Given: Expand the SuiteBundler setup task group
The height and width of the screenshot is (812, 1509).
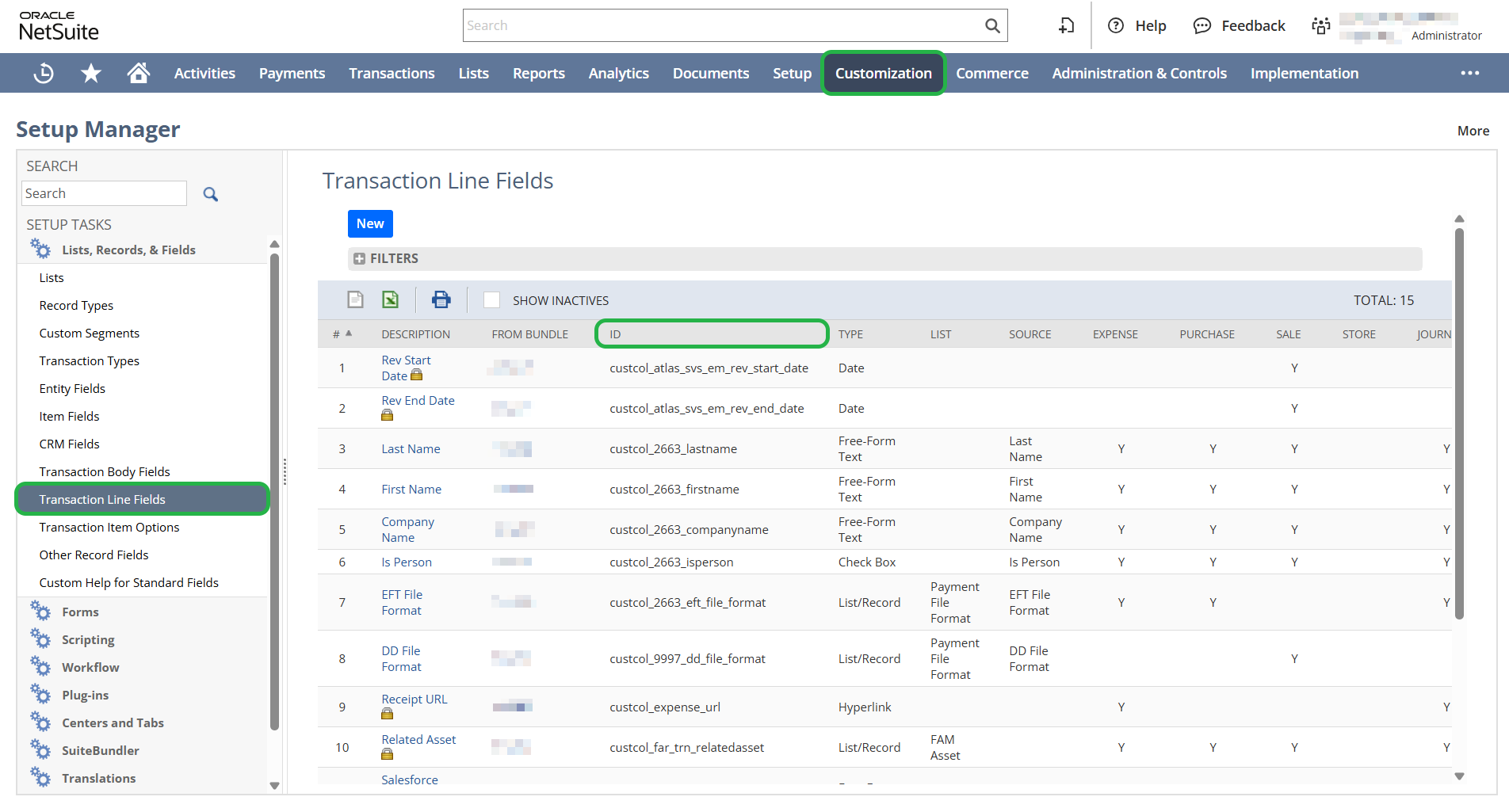Looking at the screenshot, I should pos(101,750).
